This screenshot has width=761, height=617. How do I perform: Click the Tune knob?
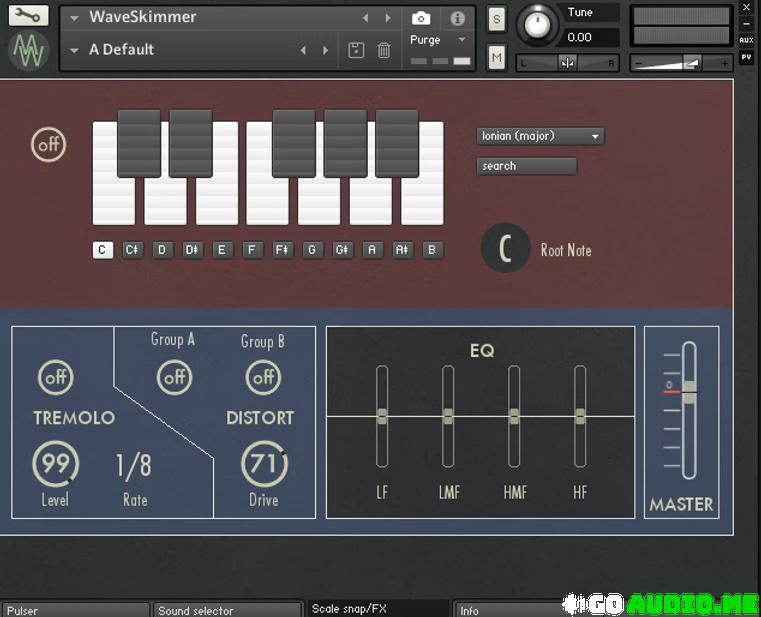click(539, 24)
